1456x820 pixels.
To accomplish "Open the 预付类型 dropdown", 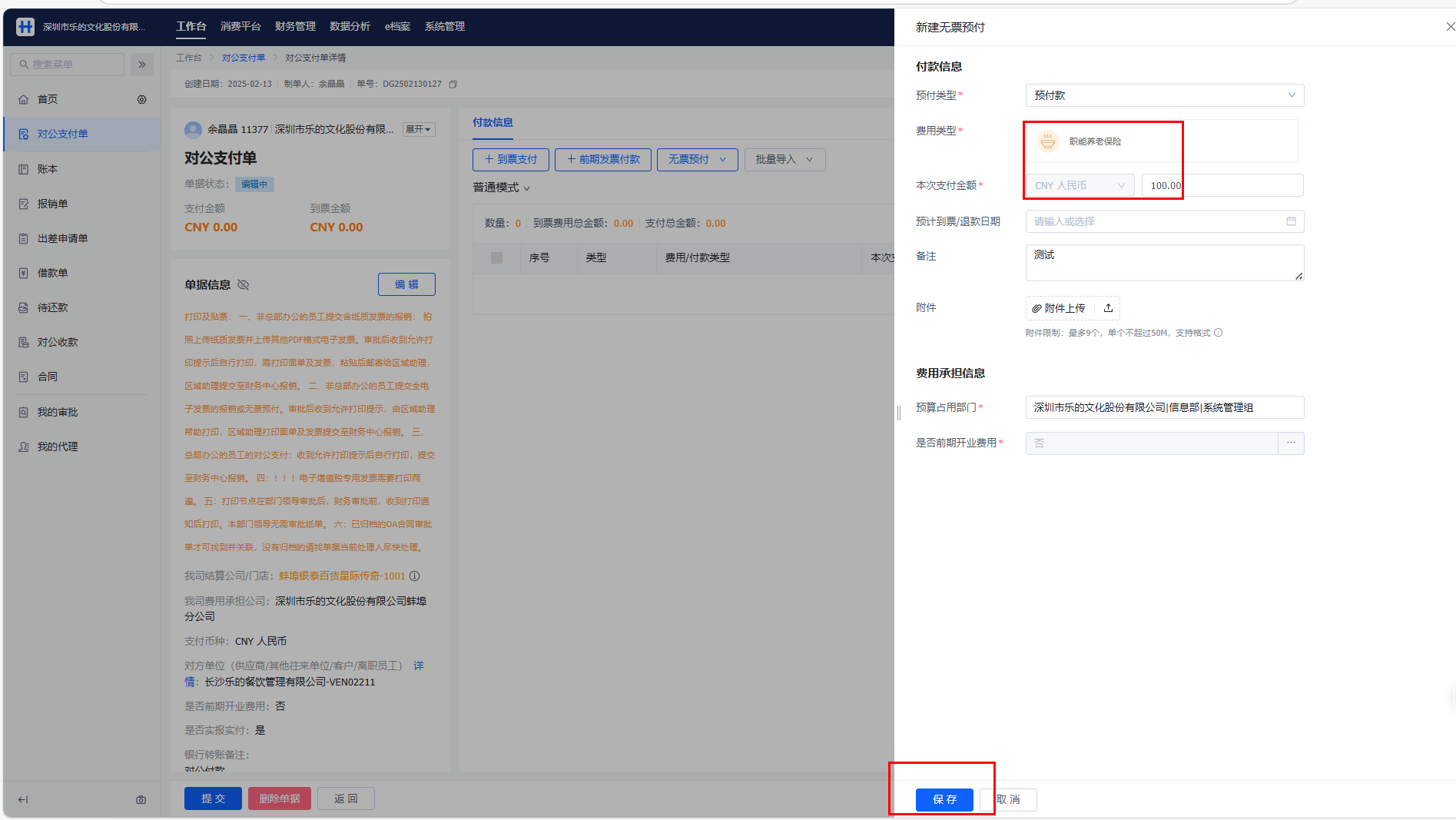I will click(1165, 95).
